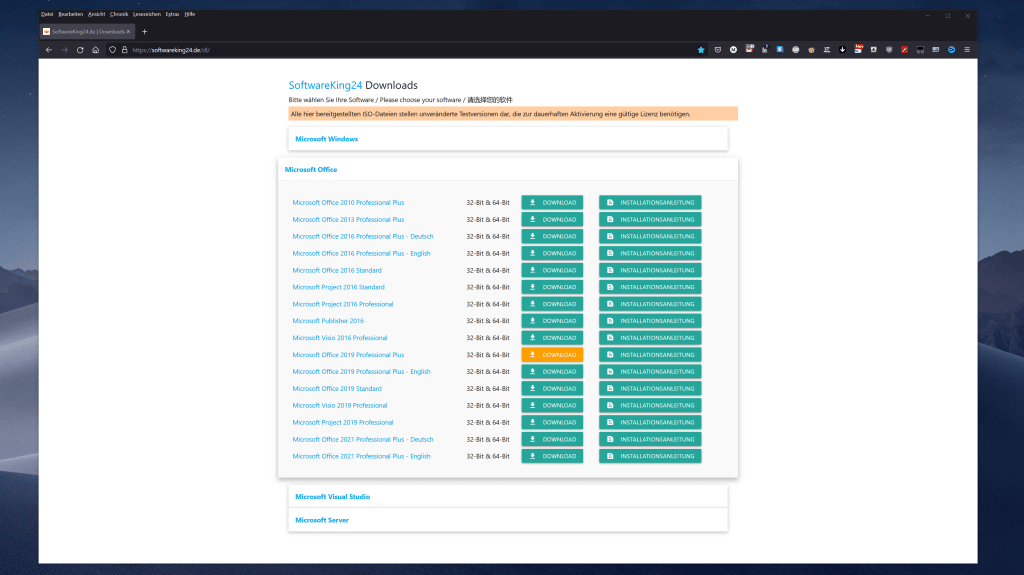The height and width of the screenshot is (575, 1024).
Task: Open Microsoft Office 2010 Professional Plus link
Action: pos(348,203)
